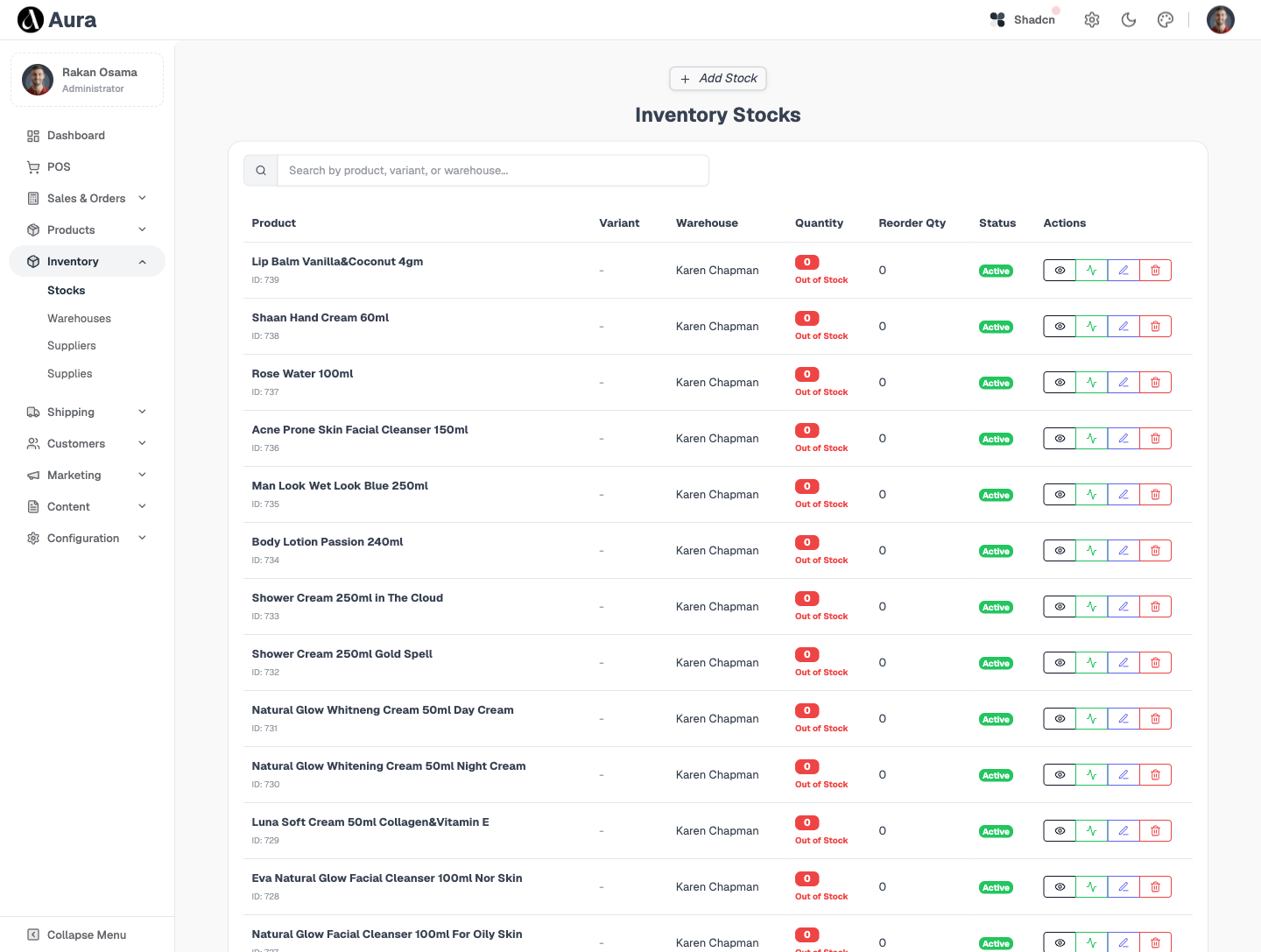This screenshot has width=1261, height=952.
Task: Collapse the Inventory sidebar section
Action: (87, 262)
